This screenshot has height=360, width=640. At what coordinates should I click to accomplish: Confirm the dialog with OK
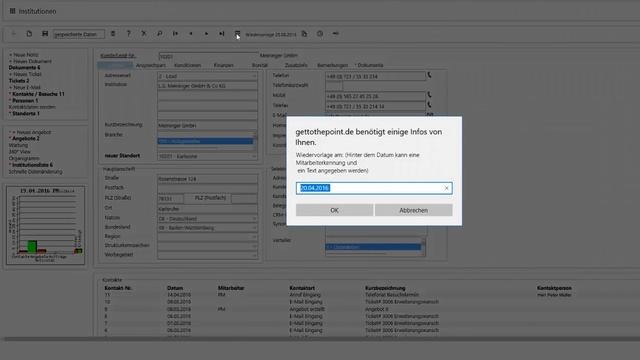pos(334,210)
